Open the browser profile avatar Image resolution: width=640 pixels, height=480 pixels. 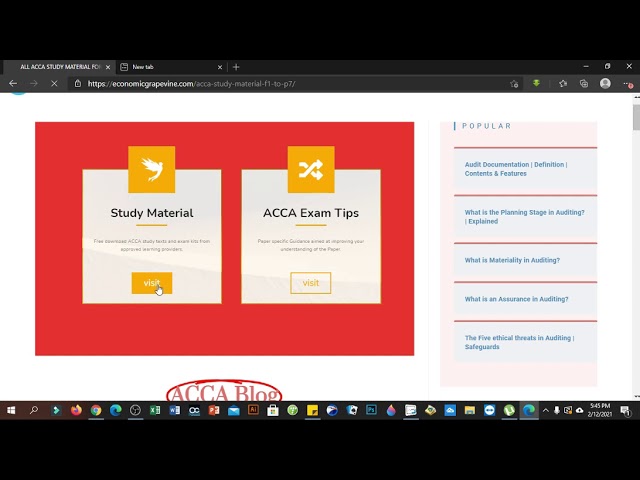[x=605, y=83]
